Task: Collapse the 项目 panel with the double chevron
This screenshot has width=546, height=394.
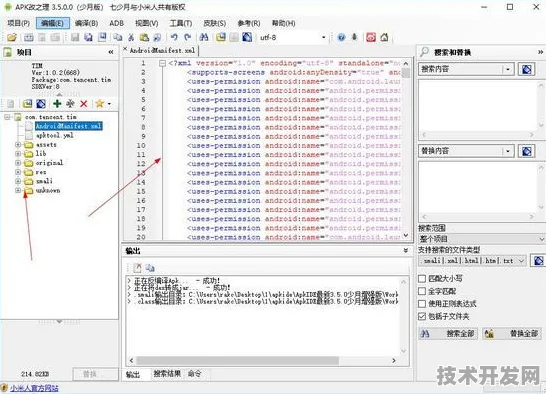Action: 111,52
